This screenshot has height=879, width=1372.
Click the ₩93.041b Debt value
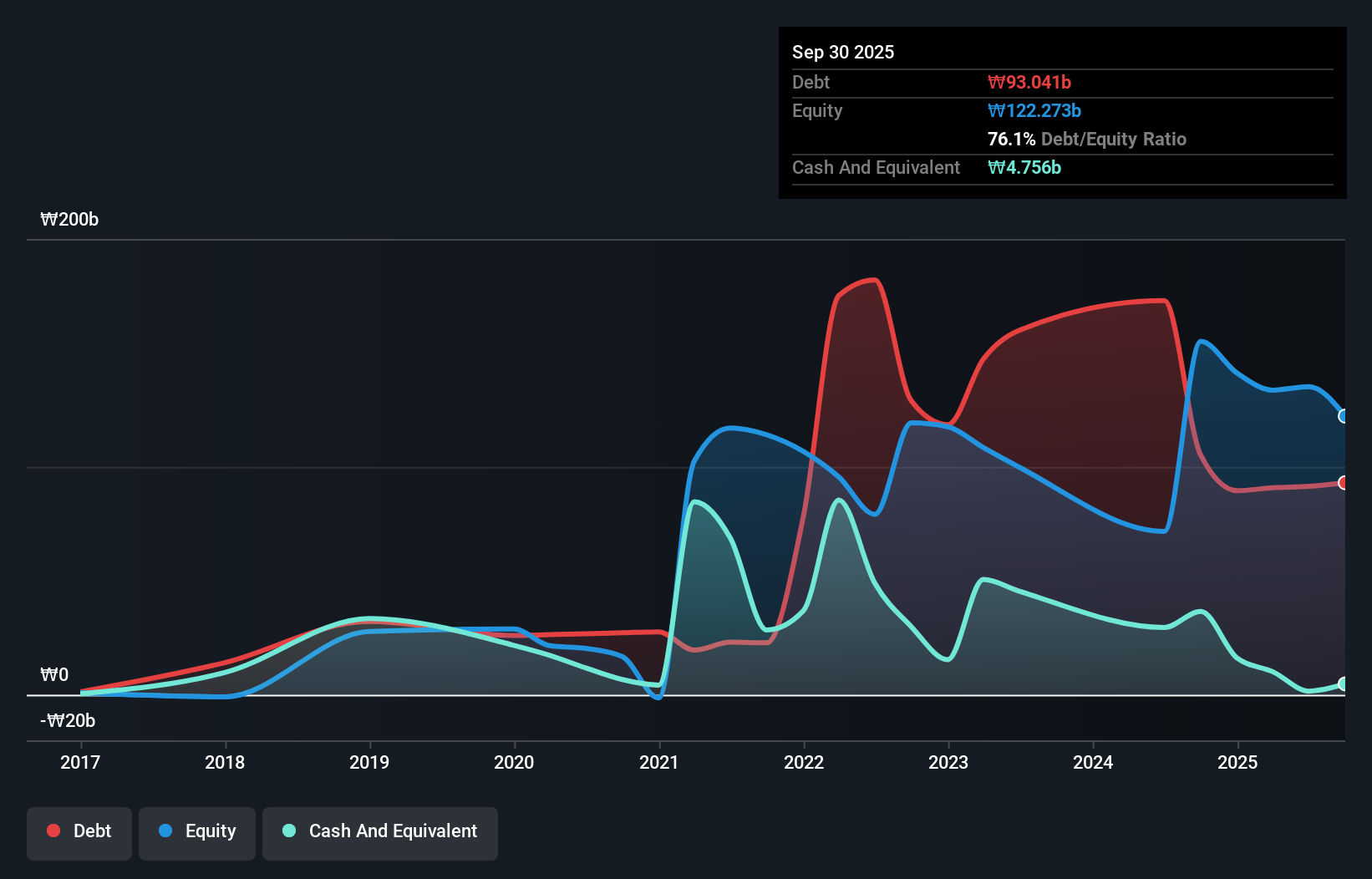pyautogui.click(x=1030, y=82)
